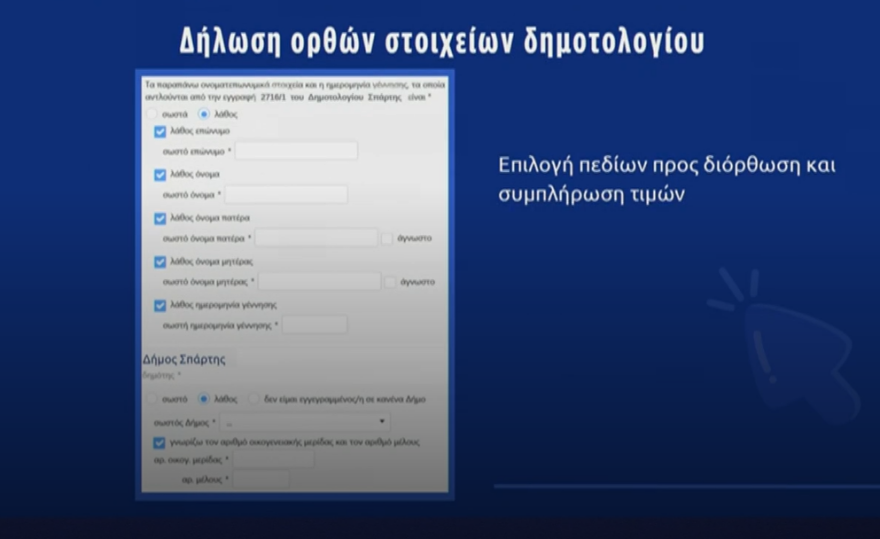Toggle the 'λάθος όνομα' checkbox
Image resolution: width=880 pixels, height=539 pixels.
point(160,174)
